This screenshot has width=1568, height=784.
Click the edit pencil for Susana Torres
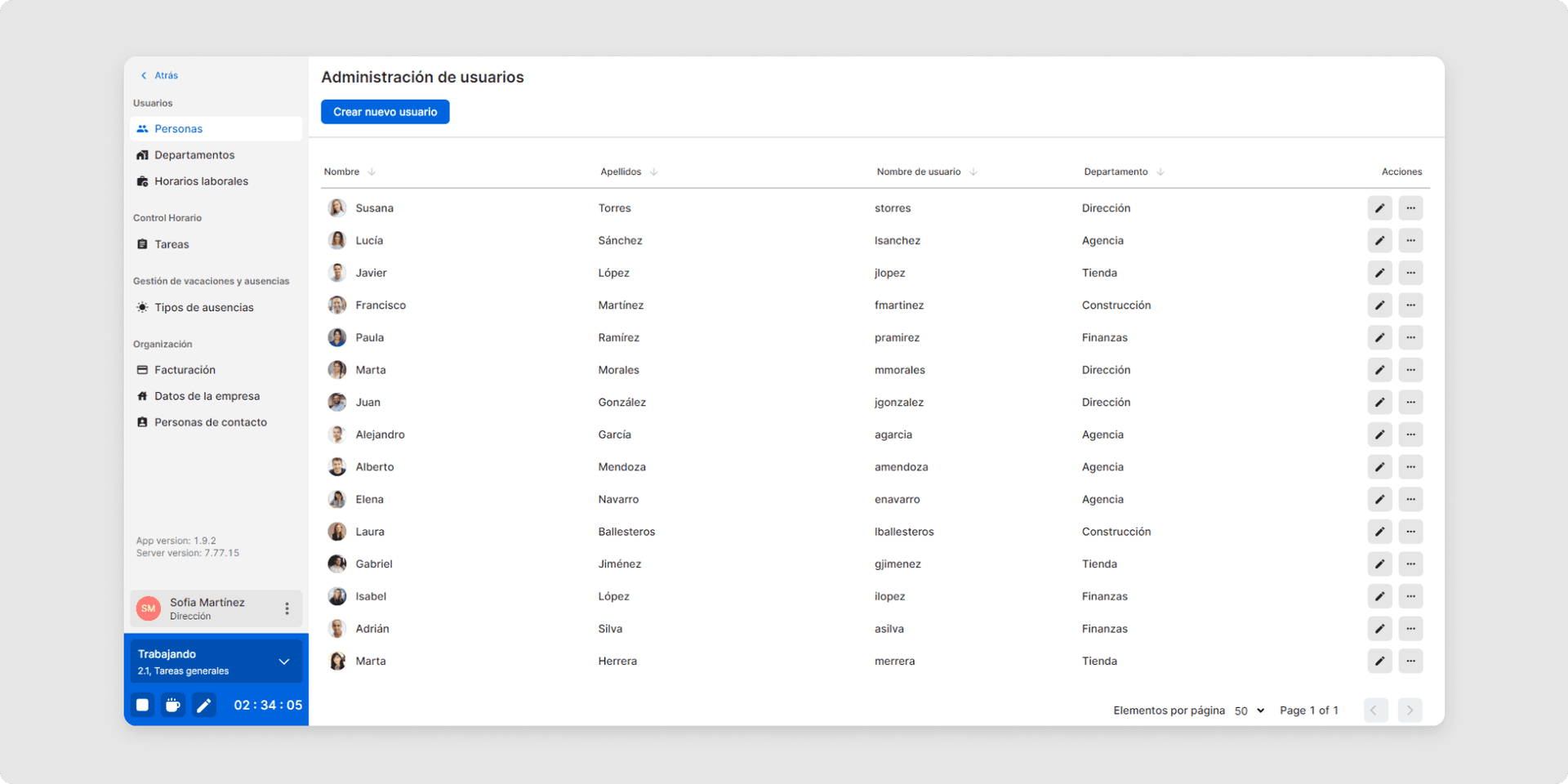point(1379,208)
